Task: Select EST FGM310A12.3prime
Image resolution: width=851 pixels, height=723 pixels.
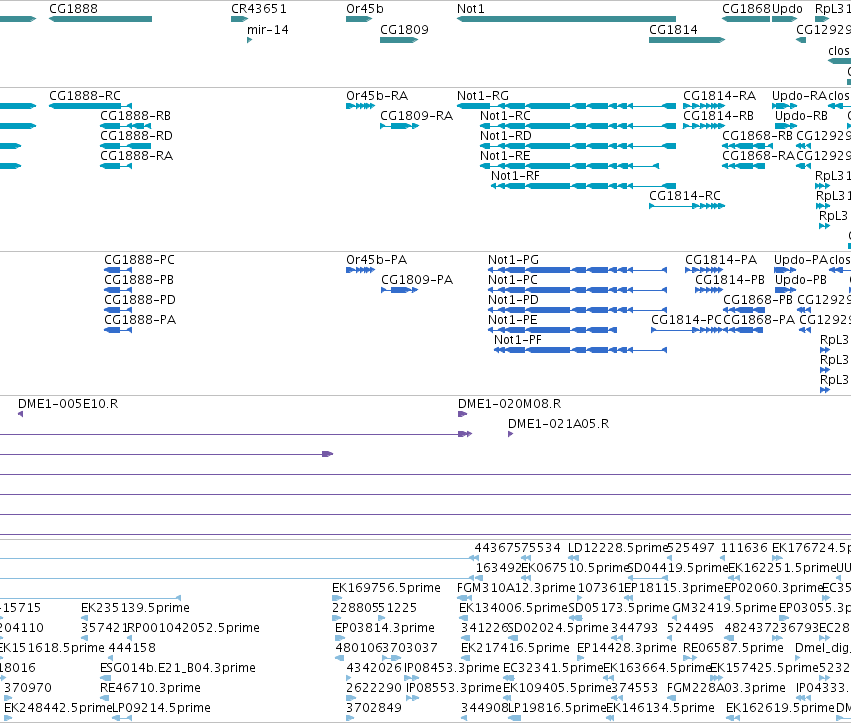Action: point(464,598)
